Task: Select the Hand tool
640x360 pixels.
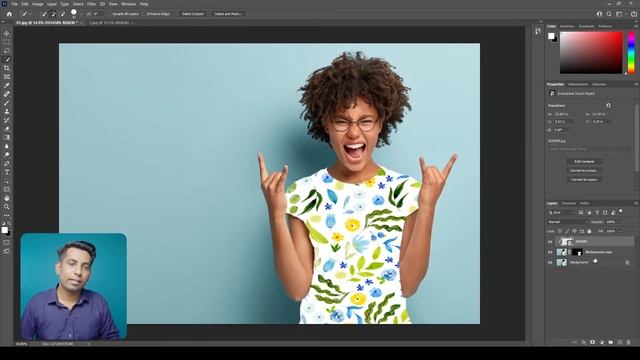Action: [x=7, y=198]
